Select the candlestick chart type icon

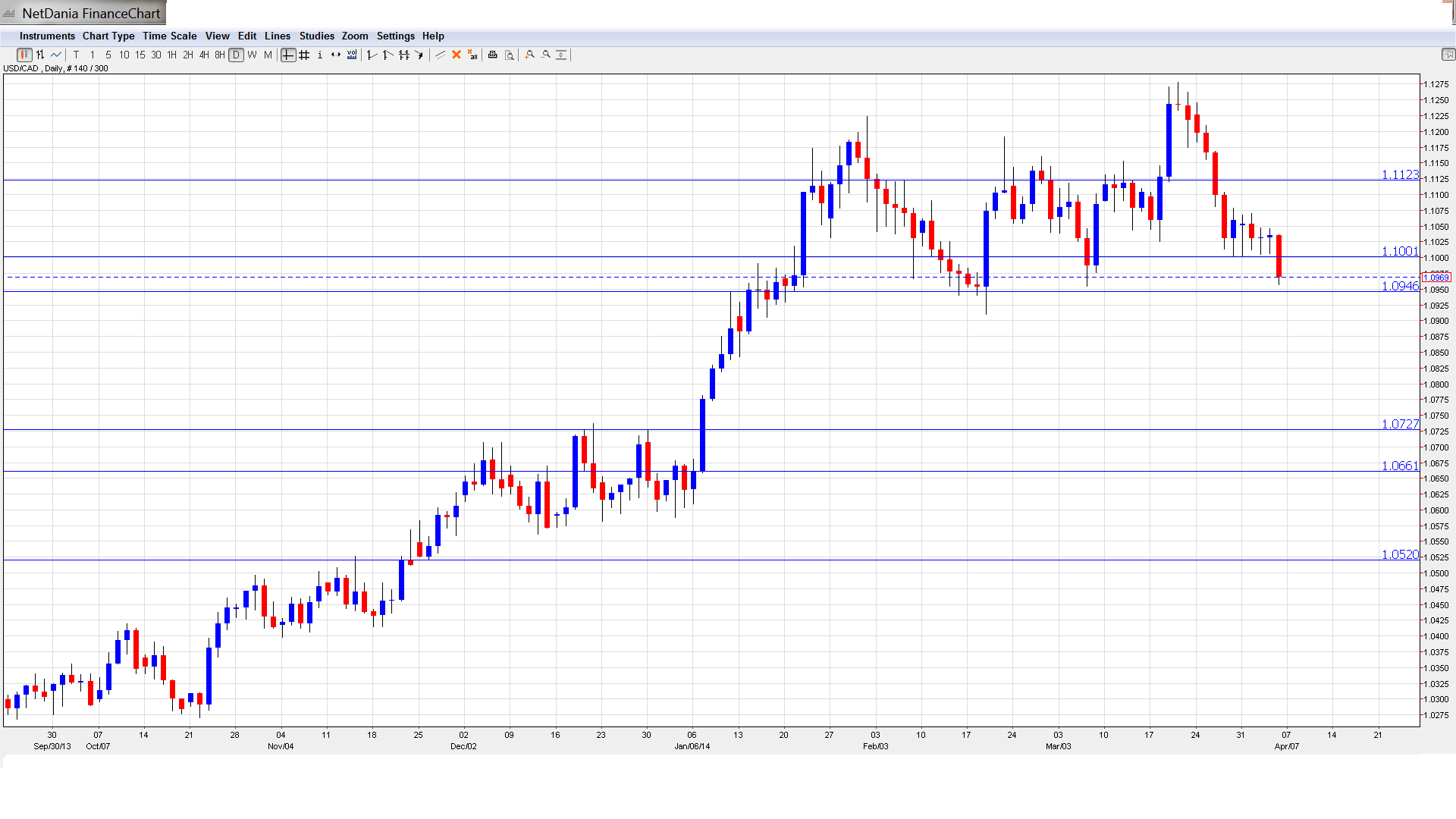[24, 55]
